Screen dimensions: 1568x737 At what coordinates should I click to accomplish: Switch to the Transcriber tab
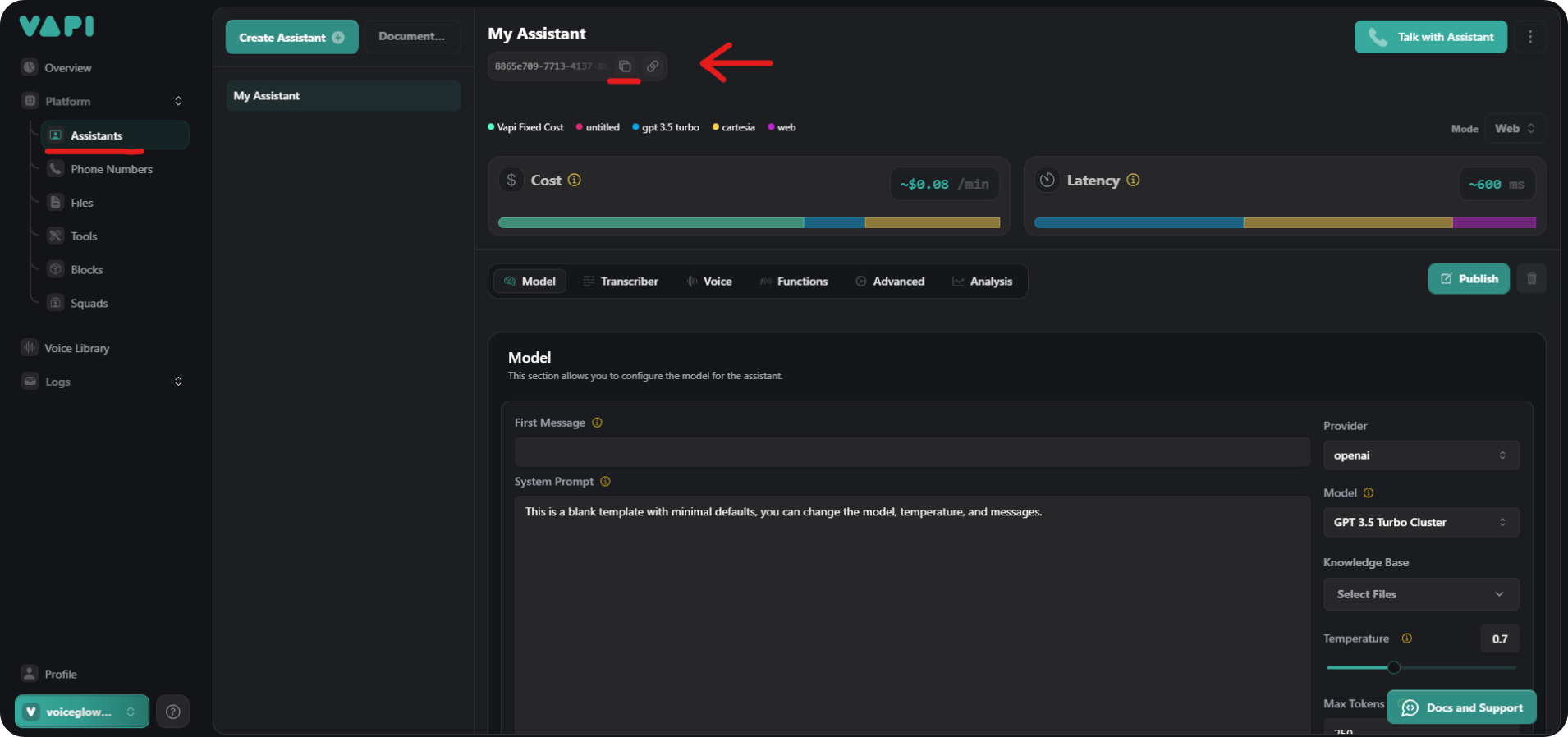coord(621,282)
